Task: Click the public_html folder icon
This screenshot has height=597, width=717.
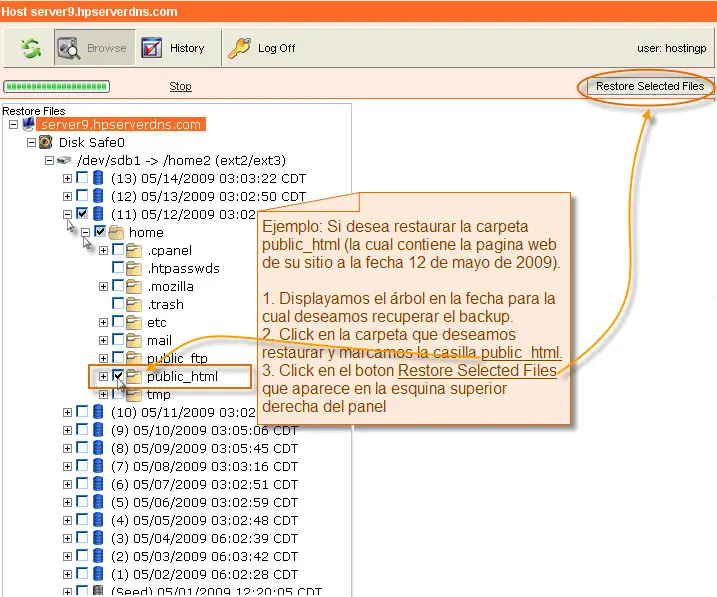Action: (134, 376)
